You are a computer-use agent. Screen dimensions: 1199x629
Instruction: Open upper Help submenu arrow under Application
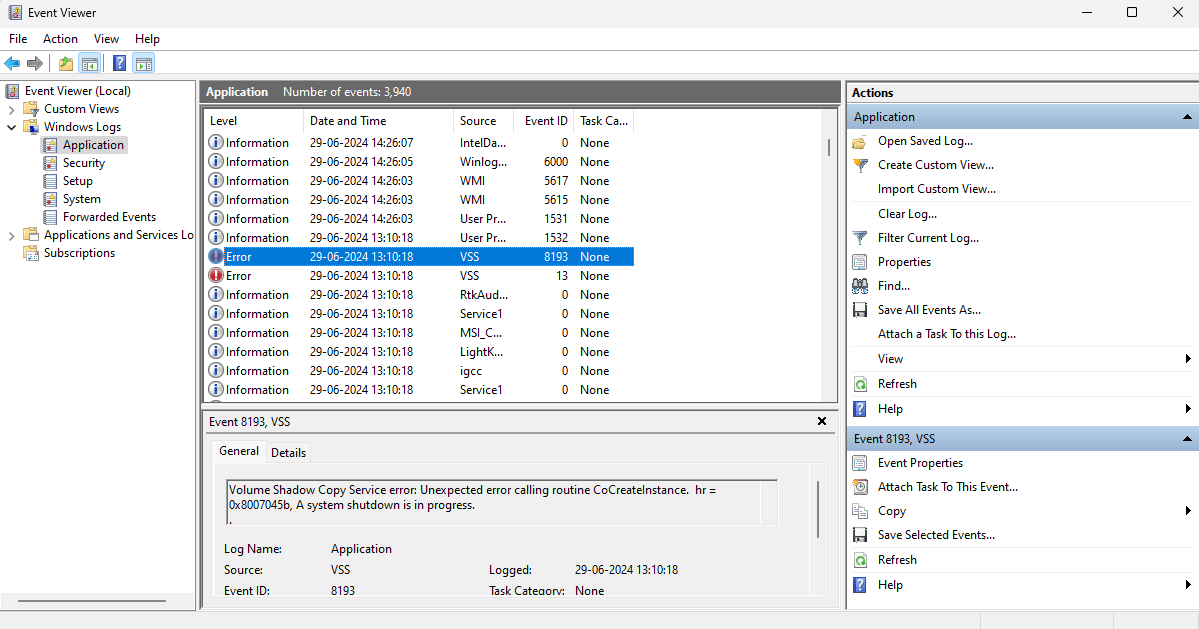click(1188, 409)
